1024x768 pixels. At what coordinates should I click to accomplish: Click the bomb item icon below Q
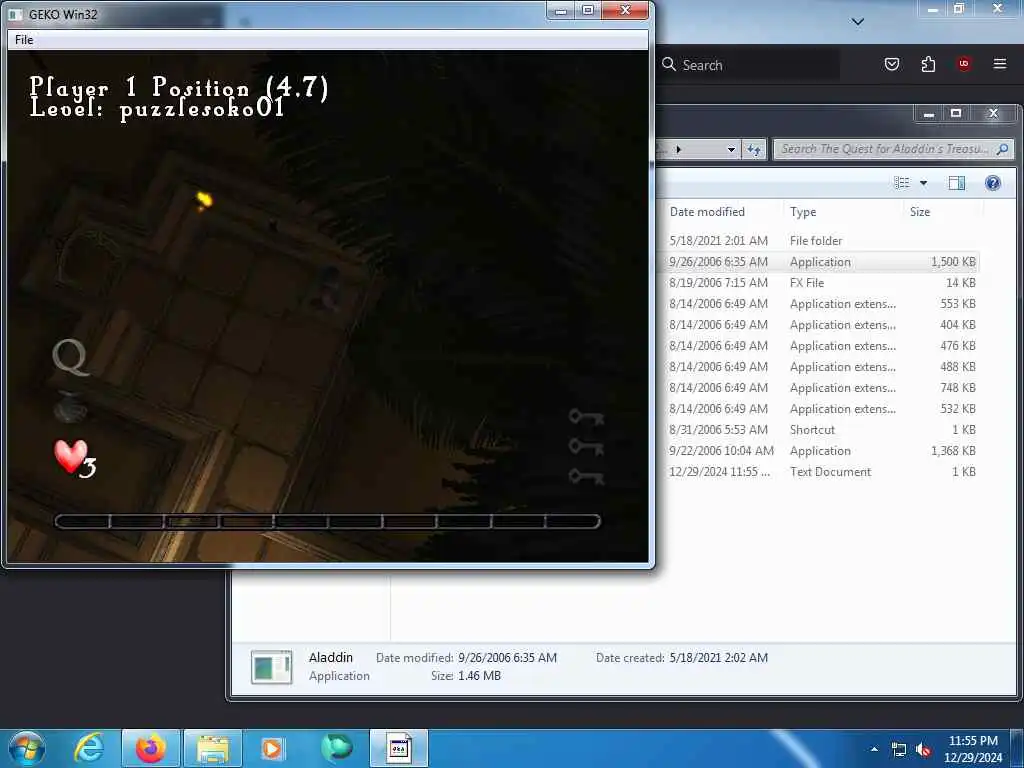coord(70,409)
